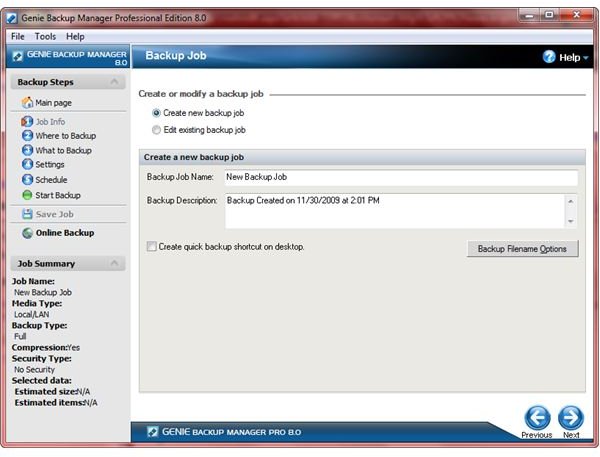600x457 pixels.
Task: Click the 'No Security' value in summary
Action: tap(34, 370)
